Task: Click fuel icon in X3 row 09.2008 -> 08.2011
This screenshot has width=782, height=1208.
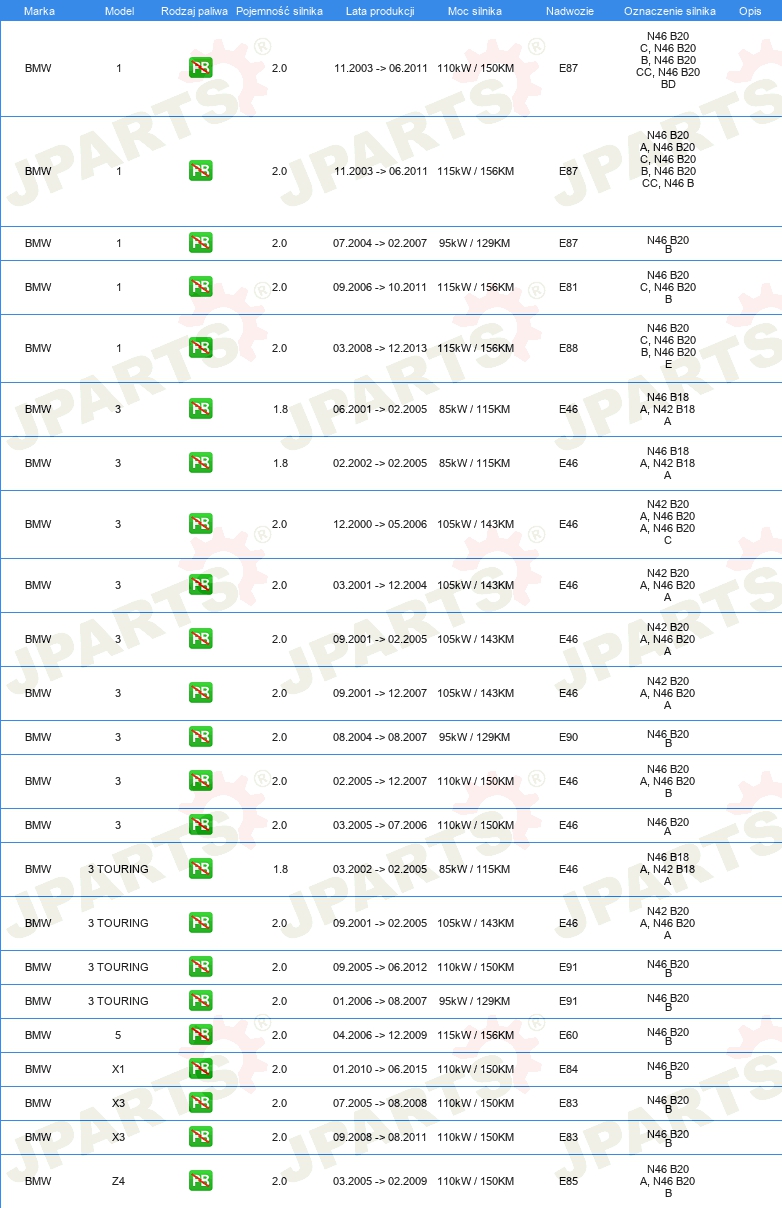Action: [x=200, y=1137]
